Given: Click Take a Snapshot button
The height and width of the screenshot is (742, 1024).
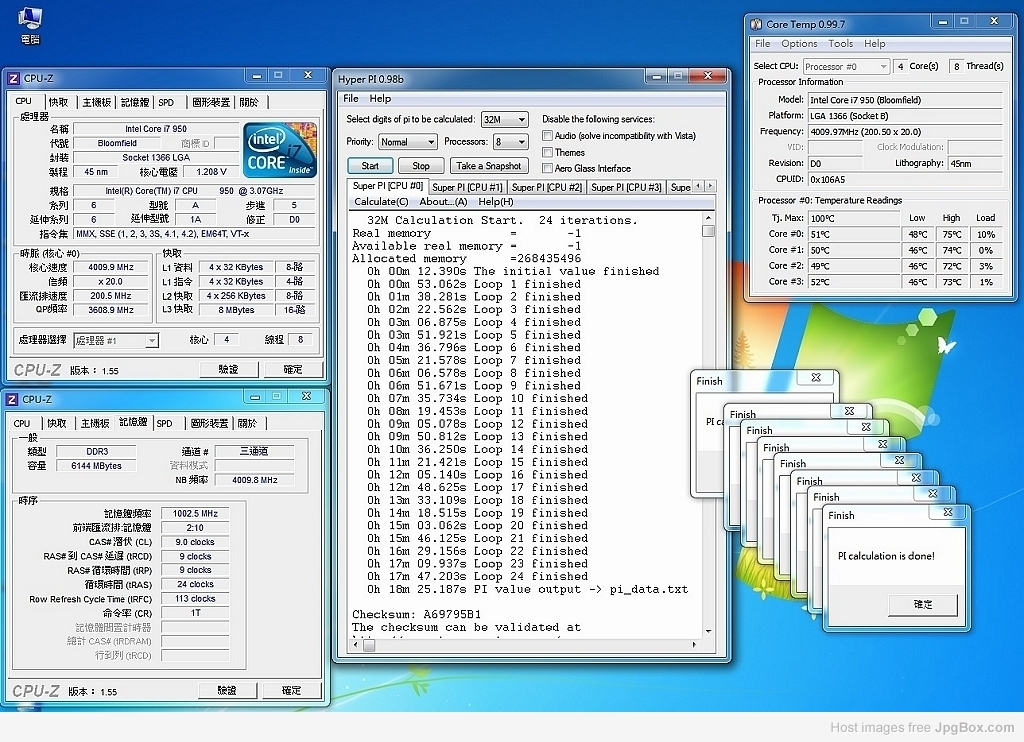Looking at the screenshot, I should pyautogui.click(x=488, y=166).
